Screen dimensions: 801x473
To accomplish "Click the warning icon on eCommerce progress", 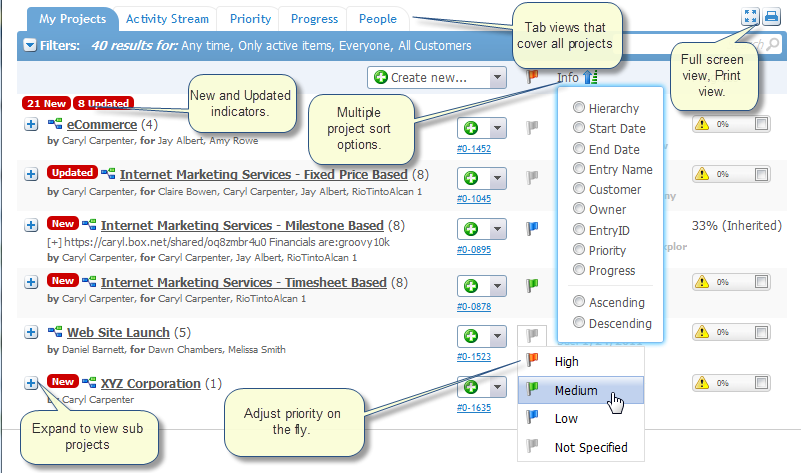I will pos(702,124).
